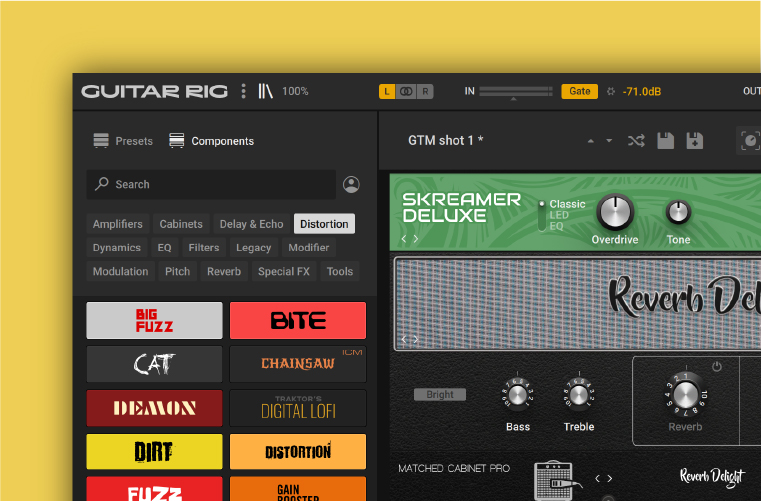Viewport: 761px width, 501px height.
Task: Choose the Bite component
Action: coord(298,320)
